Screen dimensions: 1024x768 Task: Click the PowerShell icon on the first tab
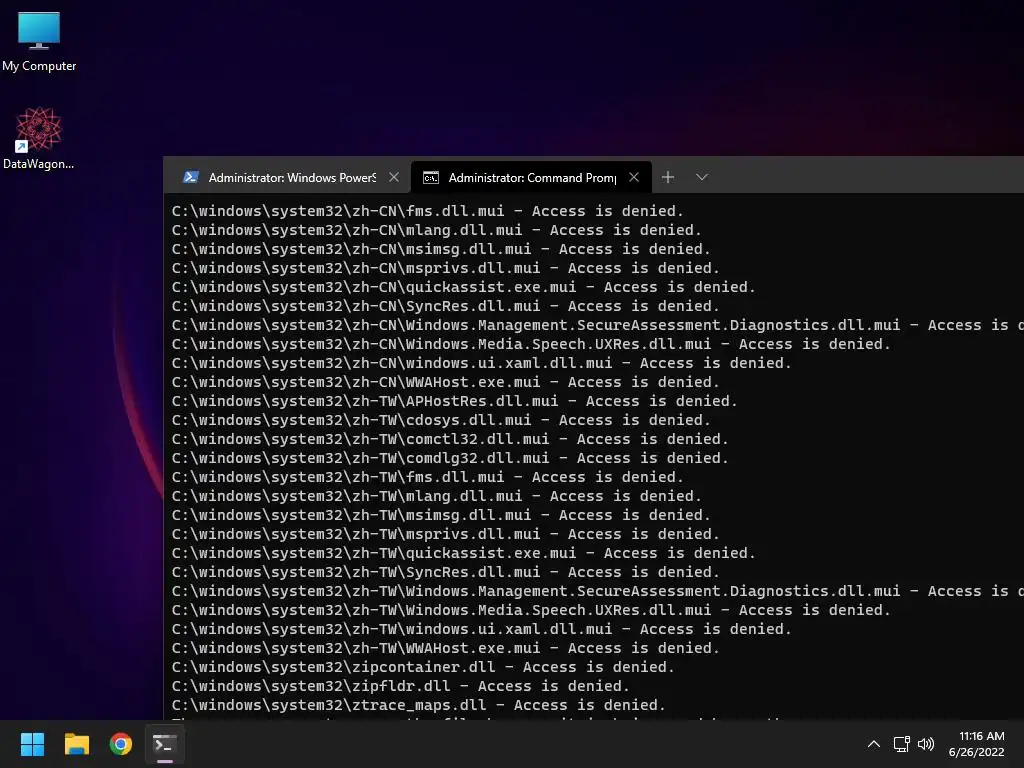[191, 177]
